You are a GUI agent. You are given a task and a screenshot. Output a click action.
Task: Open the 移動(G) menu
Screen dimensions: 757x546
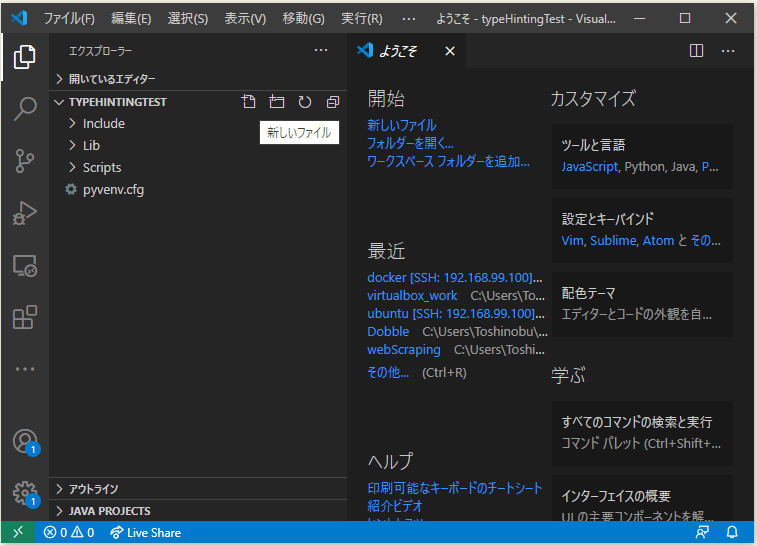point(303,18)
